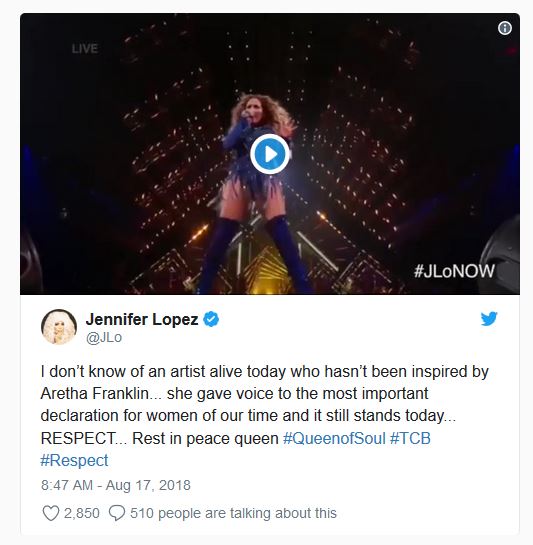Open the tweet timestamp 8:47 AM - Aug 17, 2018
The image size is (533, 545).
tap(116, 485)
